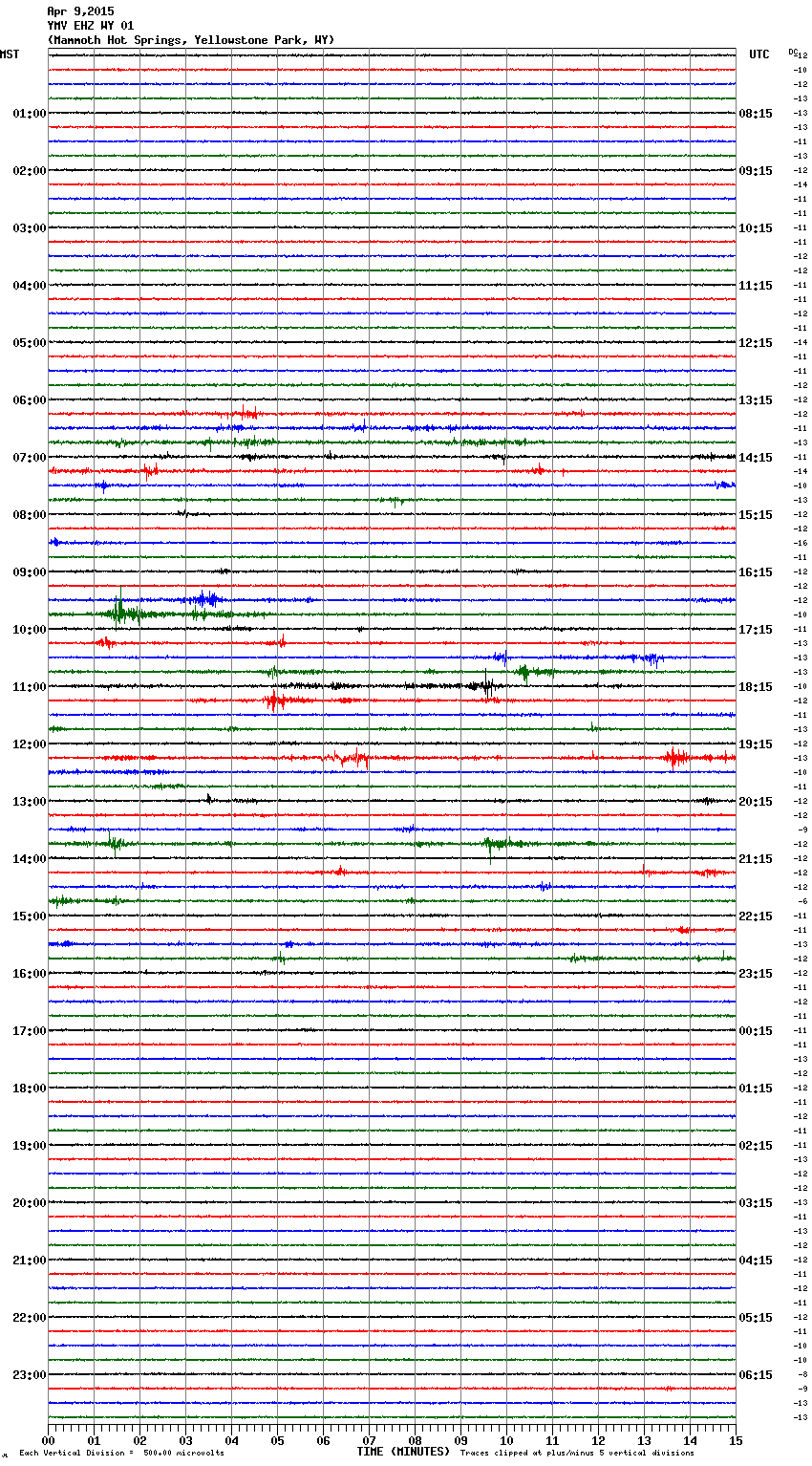Image resolution: width=812 pixels, height=1466 pixels.
Task: Click the date text "Apr 9,2015"
Action: point(80,11)
